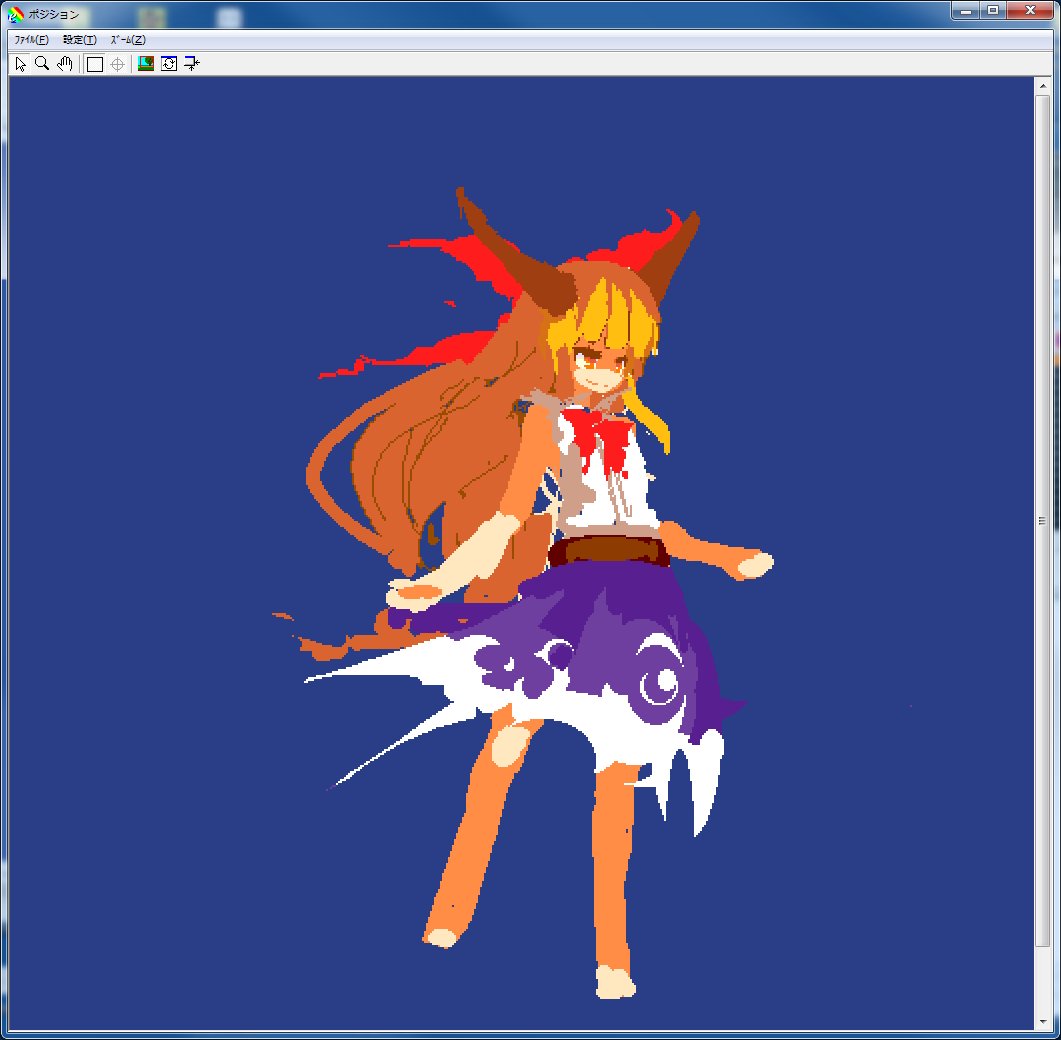Viewport: 1061px width, 1040px height.
Task: Select the hand pan tool
Action: [x=64, y=64]
